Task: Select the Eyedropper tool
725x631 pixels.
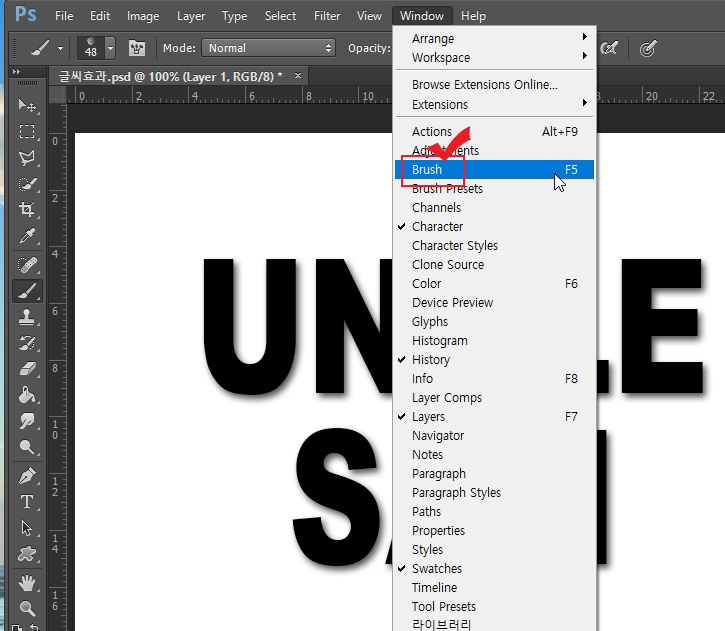Action: (27, 236)
